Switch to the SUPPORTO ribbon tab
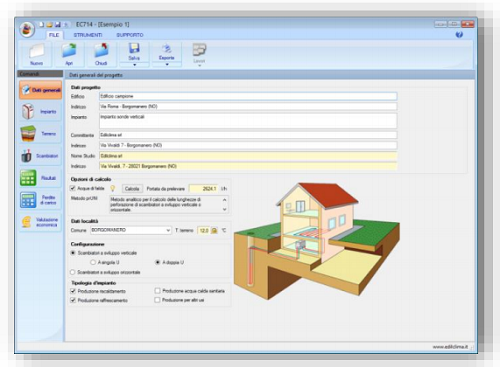 [130, 35]
